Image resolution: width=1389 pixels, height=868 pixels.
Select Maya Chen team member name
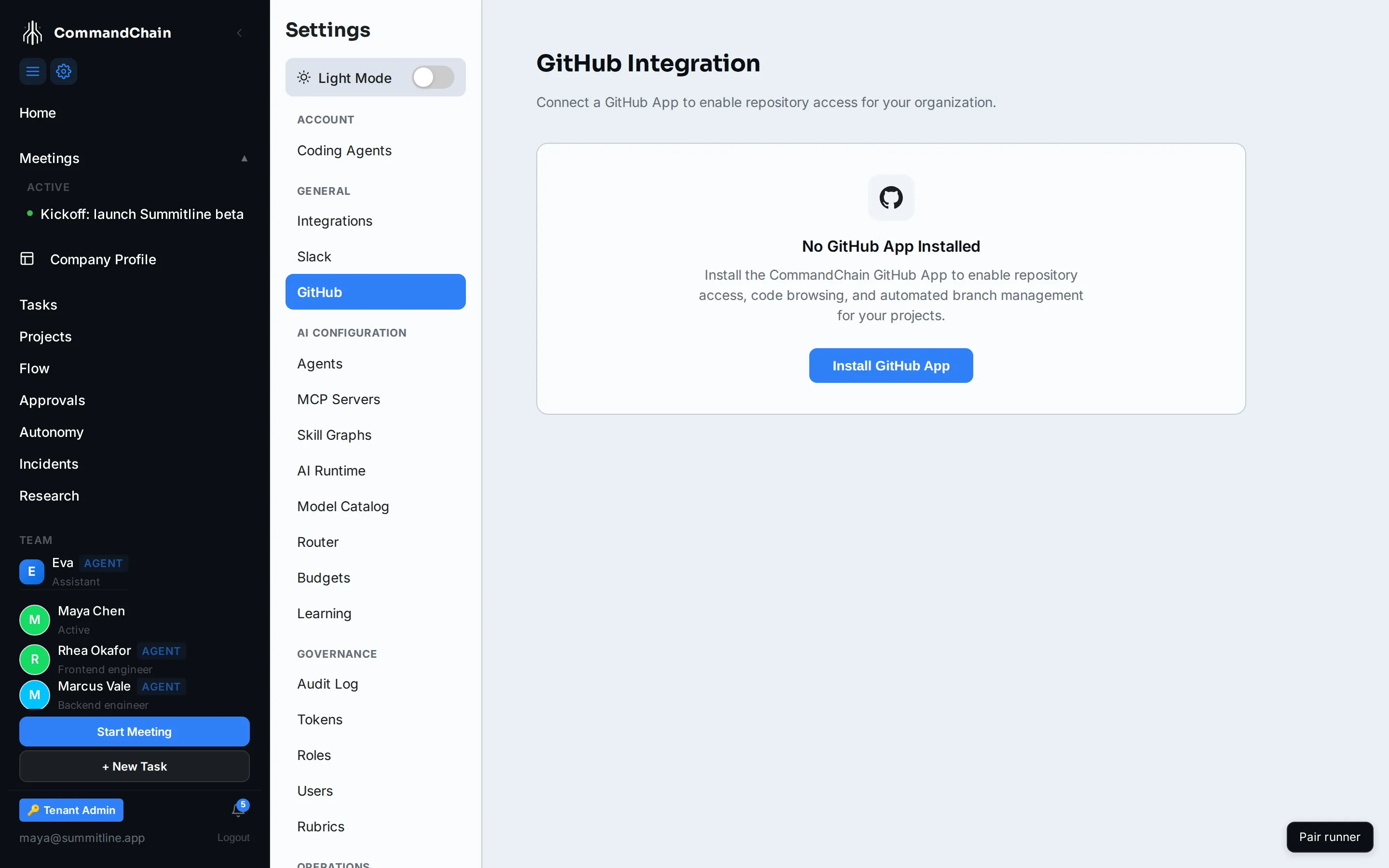coord(91,611)
